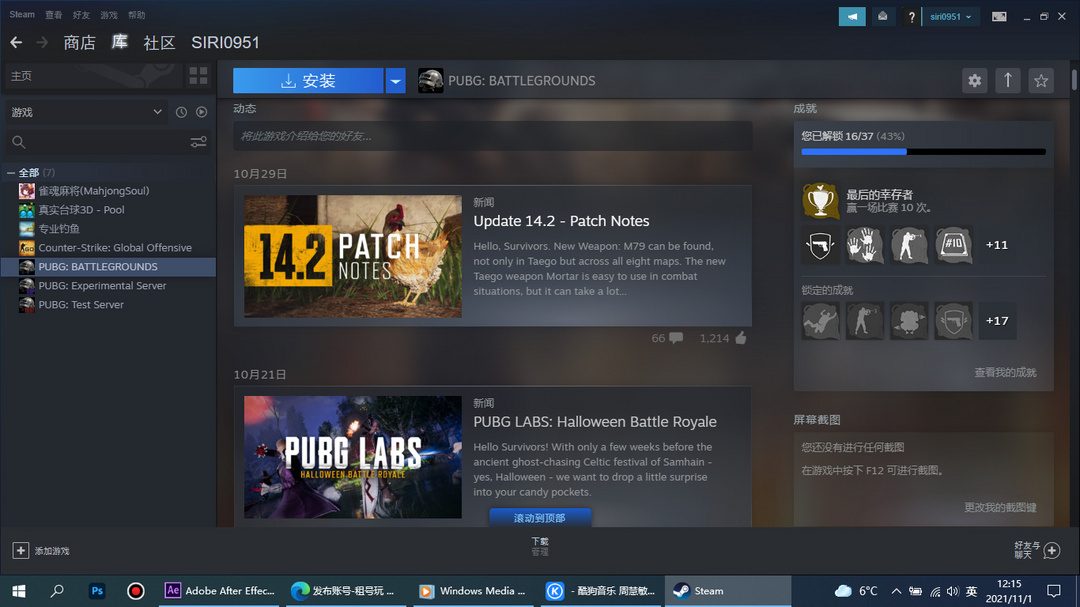Select PUBG: Experimental Server in library
Viewport: 1080px width, 607px height.
point(109,285)
